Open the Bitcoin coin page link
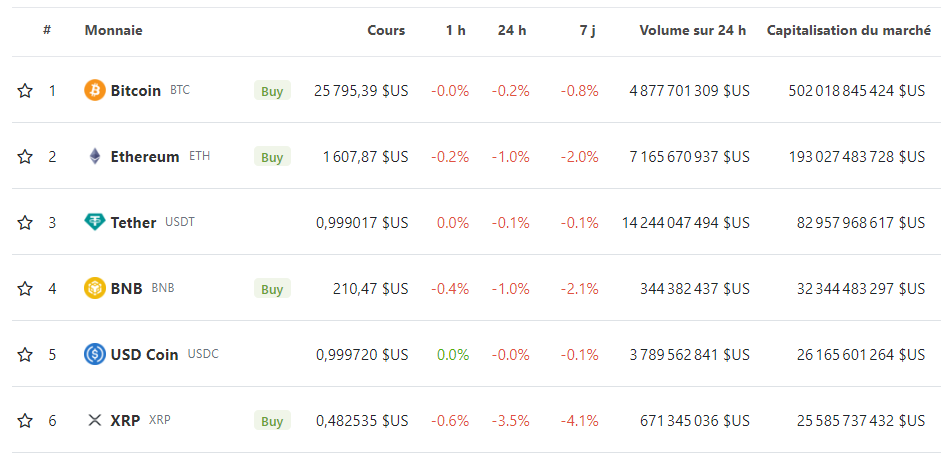941x458 pixels. pyautogui.click(x=136, y=91)
